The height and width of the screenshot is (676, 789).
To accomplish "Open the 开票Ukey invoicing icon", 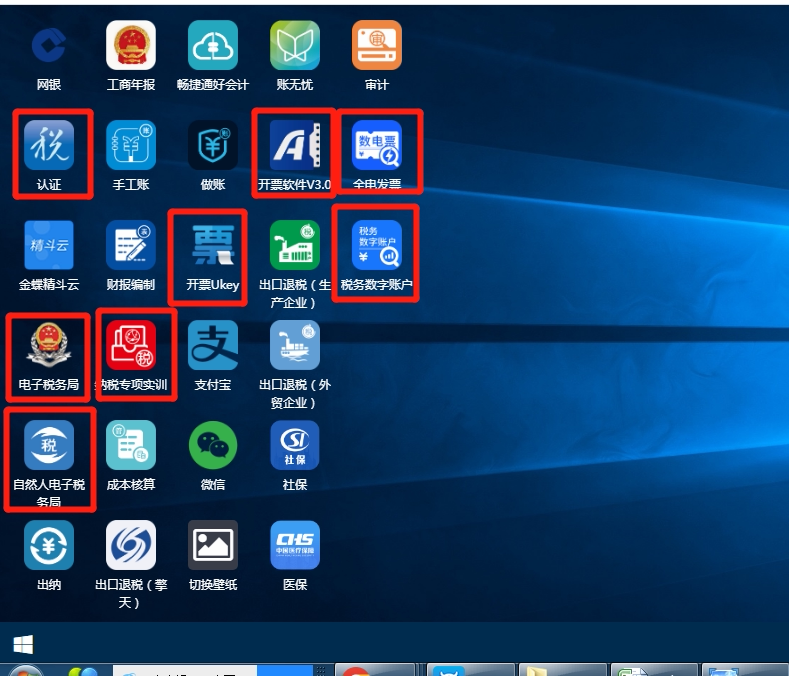I will pyautogui.click(x=213, y=245).
